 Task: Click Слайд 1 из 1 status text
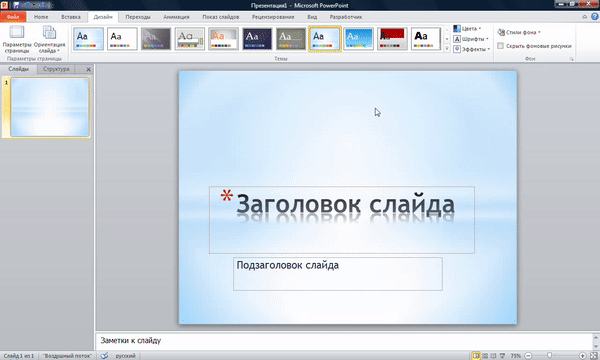tap(19, 356)
